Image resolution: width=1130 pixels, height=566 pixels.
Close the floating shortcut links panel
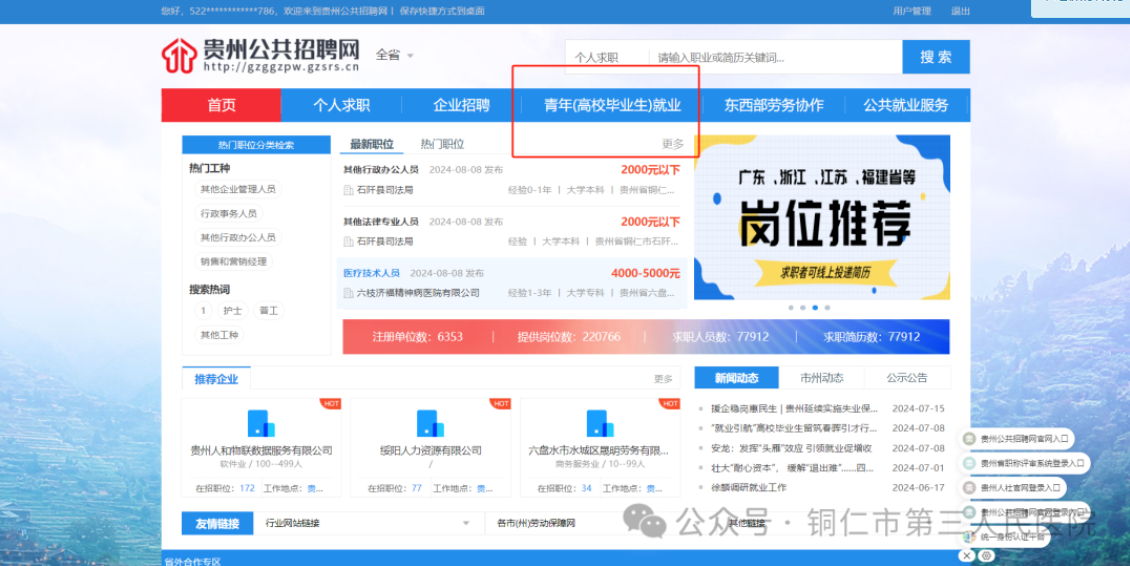pos(968,555)
